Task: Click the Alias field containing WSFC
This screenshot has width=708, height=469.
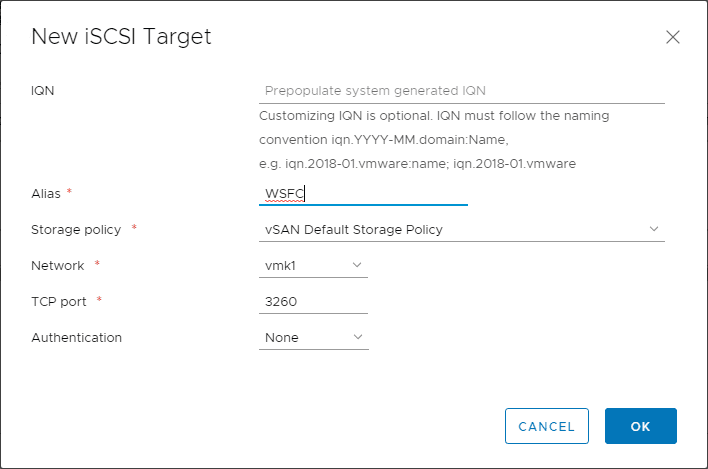Action: point(363,193)
